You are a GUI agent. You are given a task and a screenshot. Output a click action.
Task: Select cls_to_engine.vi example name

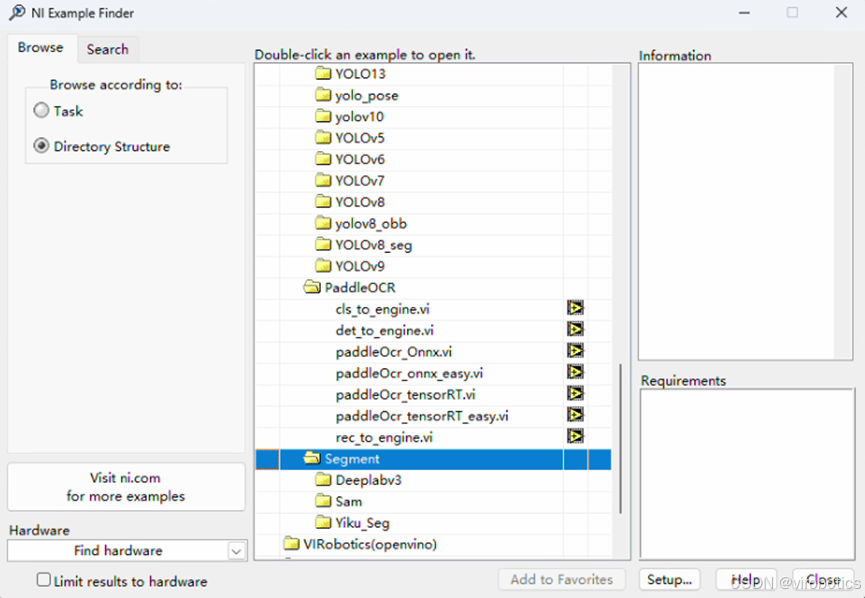click(382, 309)
